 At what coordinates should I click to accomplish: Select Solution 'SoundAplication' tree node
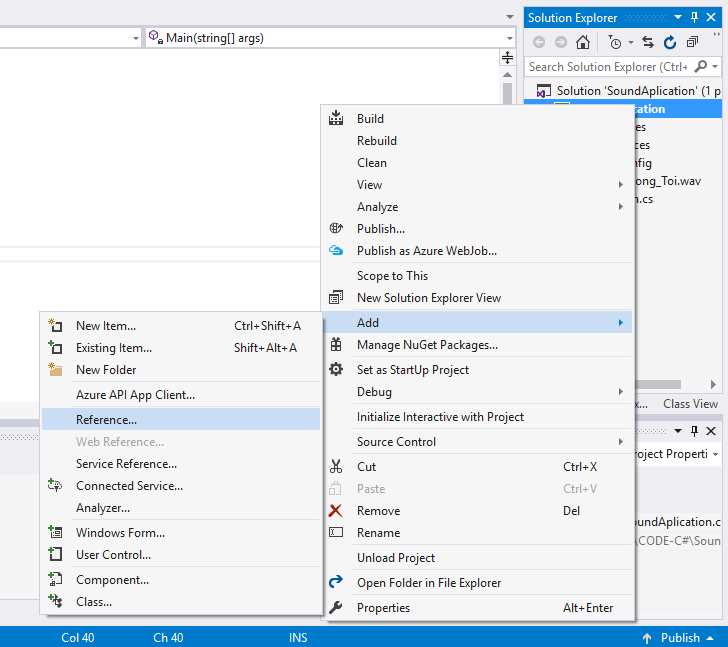click(x=639, y=91)
